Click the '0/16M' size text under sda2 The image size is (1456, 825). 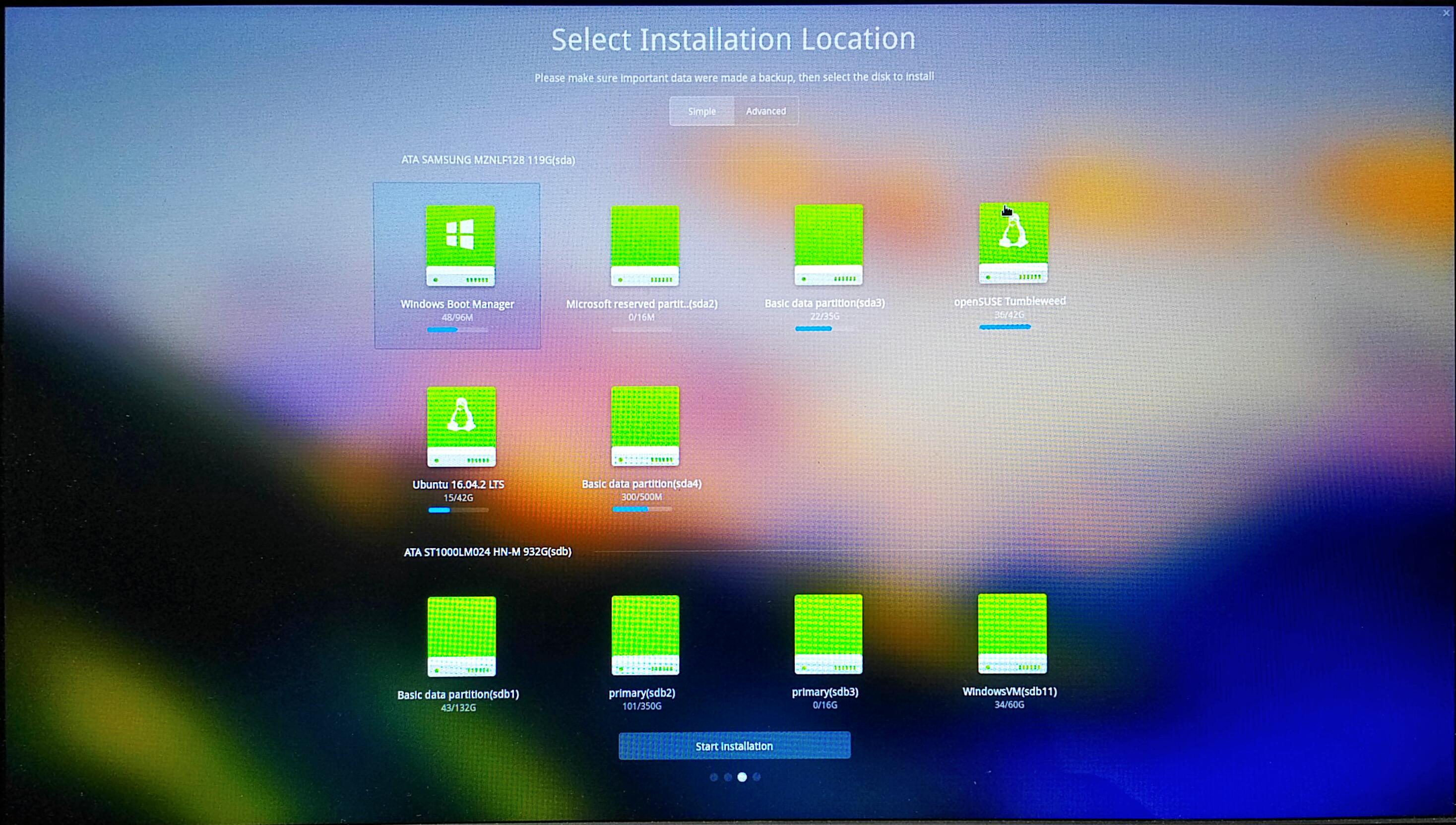click(x=641, y=317)
